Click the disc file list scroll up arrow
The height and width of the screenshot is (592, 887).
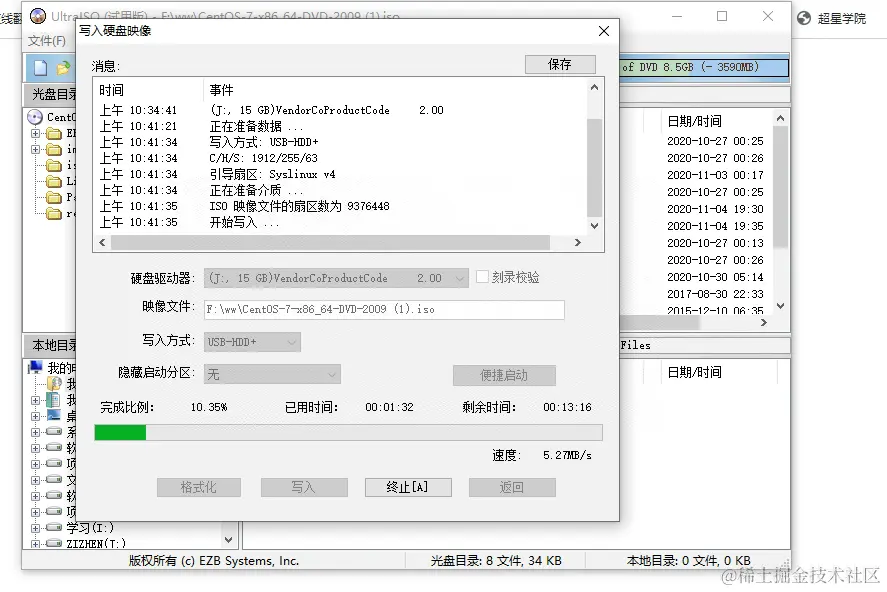coord(781,118)
